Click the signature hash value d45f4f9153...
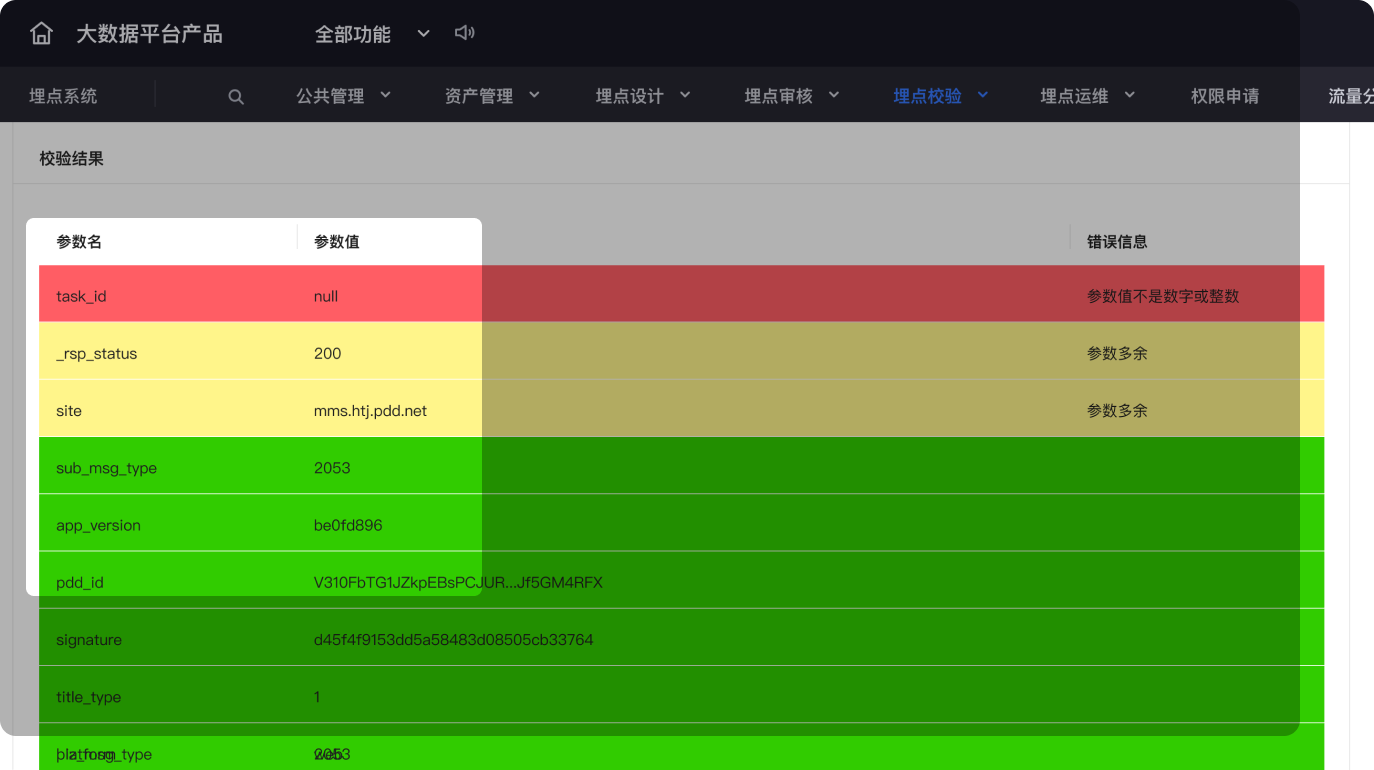 point(454,640)
